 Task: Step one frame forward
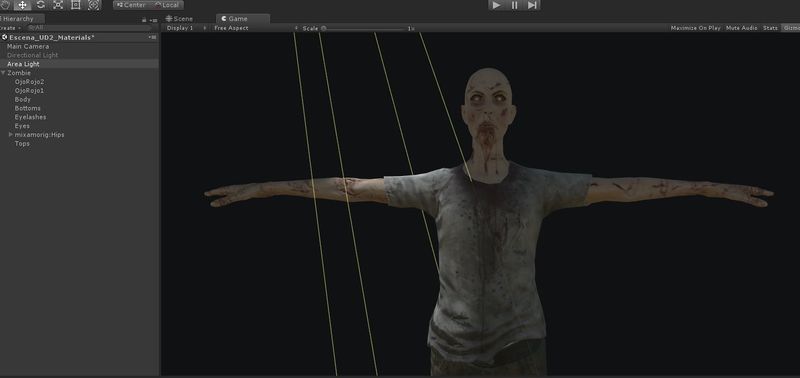(532, 5)
